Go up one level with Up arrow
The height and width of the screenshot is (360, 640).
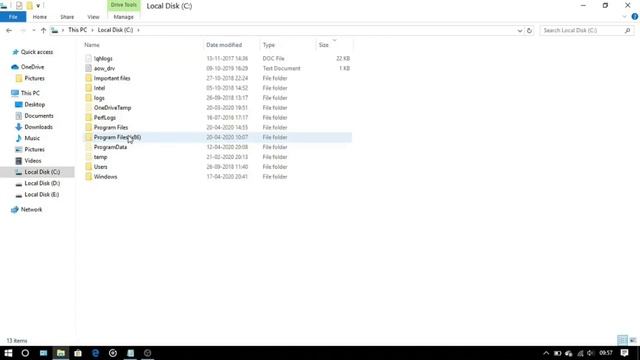click(x=43, y=30)
